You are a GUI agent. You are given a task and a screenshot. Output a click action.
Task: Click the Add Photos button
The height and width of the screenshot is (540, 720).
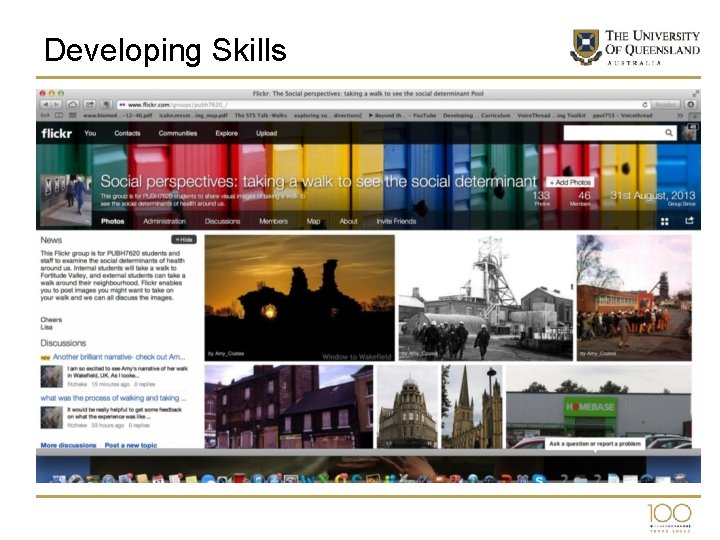pyautogui.click(x=570, y=182)
